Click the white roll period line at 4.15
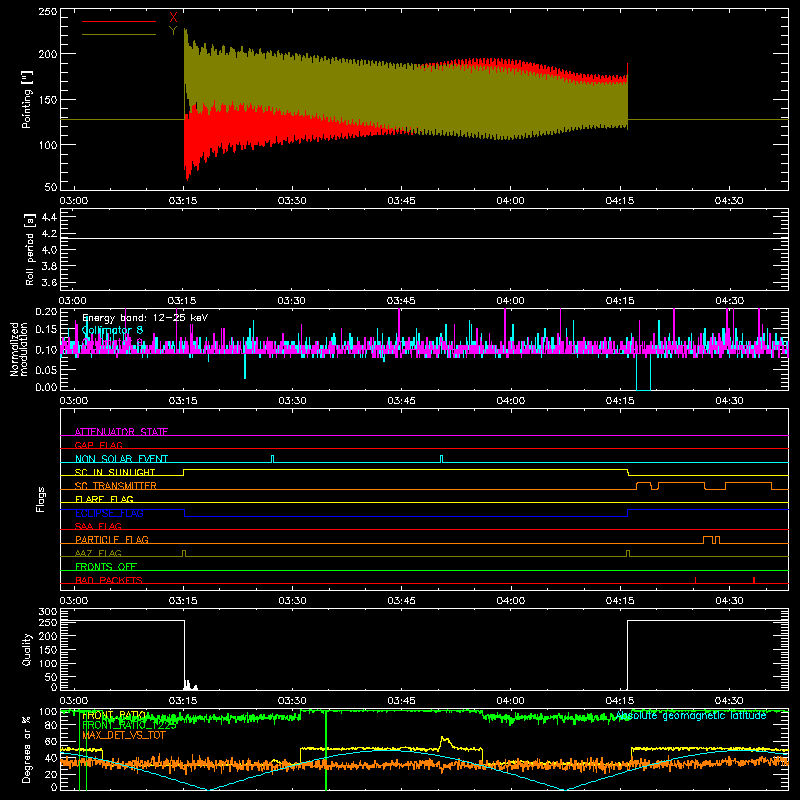This screenshot has width=800, height=800. [424, 238]
